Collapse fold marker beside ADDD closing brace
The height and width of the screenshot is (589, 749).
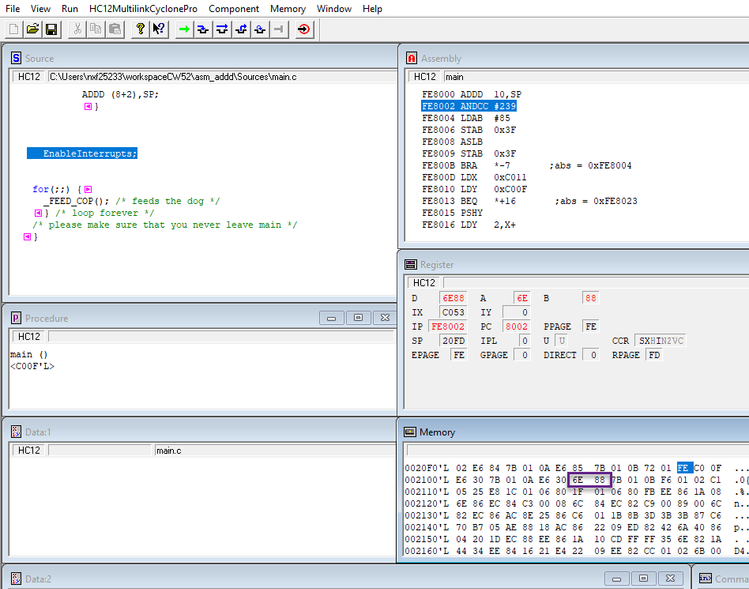(x=88, y=106)
